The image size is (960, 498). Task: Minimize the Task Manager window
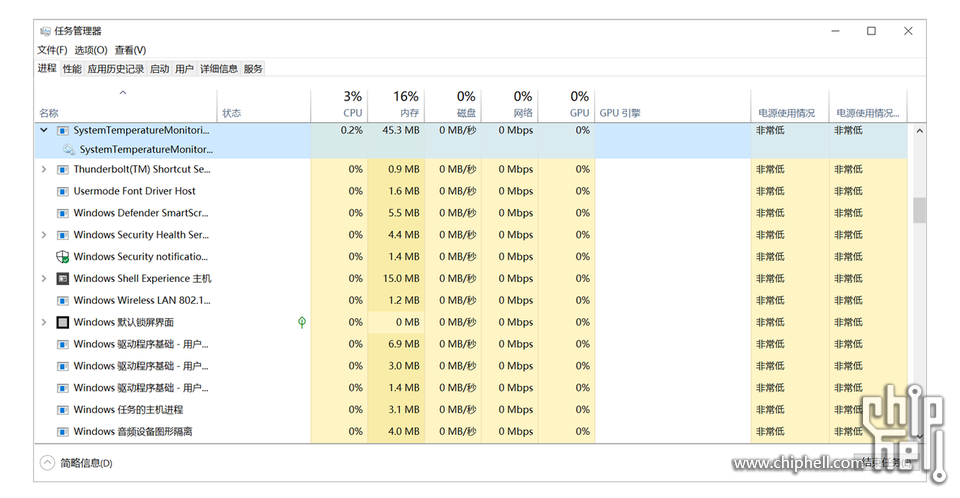pyautogui.click(x=835, y=31)
